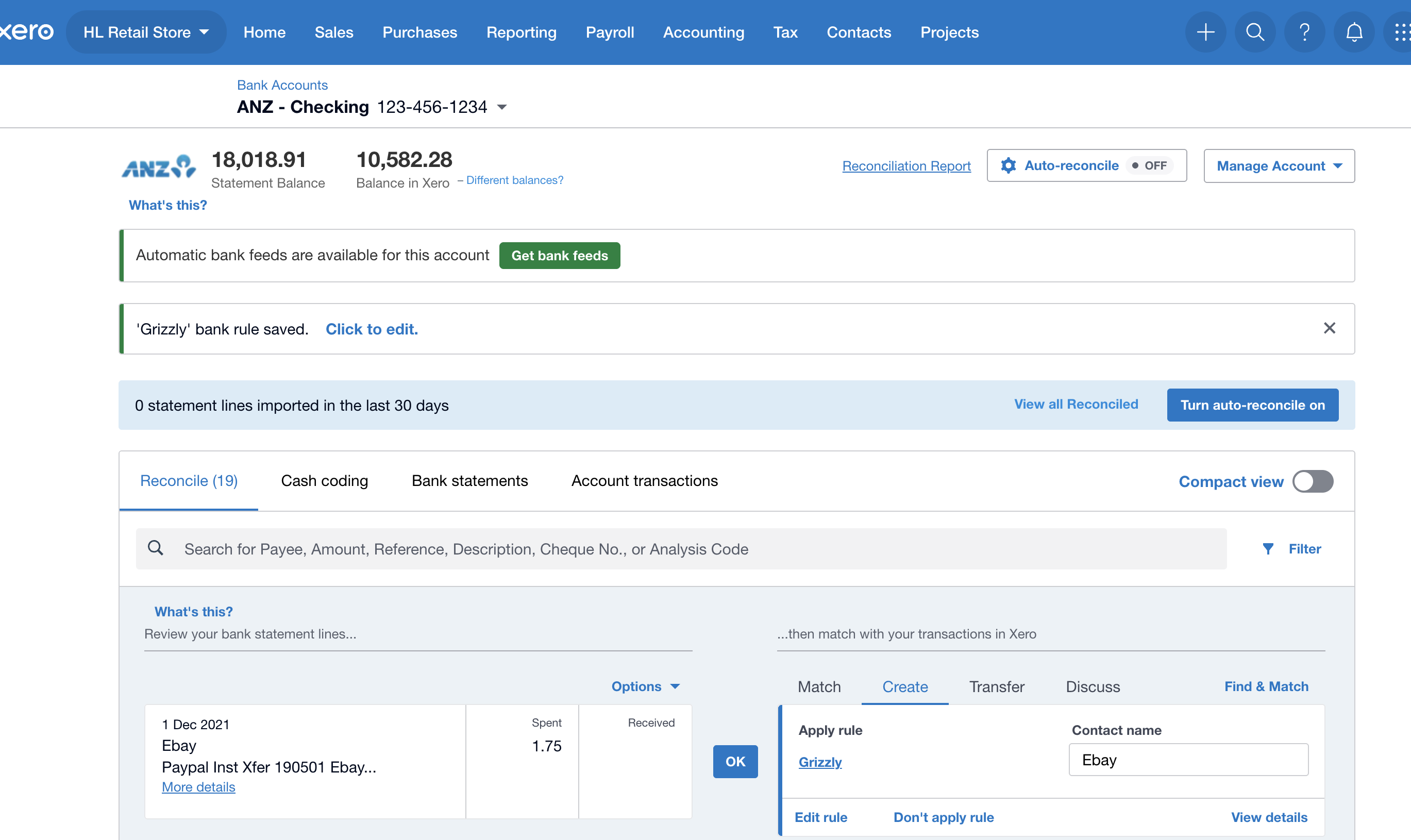Open the Payroll menu
1411x840 pixels.
coord(610,32)
